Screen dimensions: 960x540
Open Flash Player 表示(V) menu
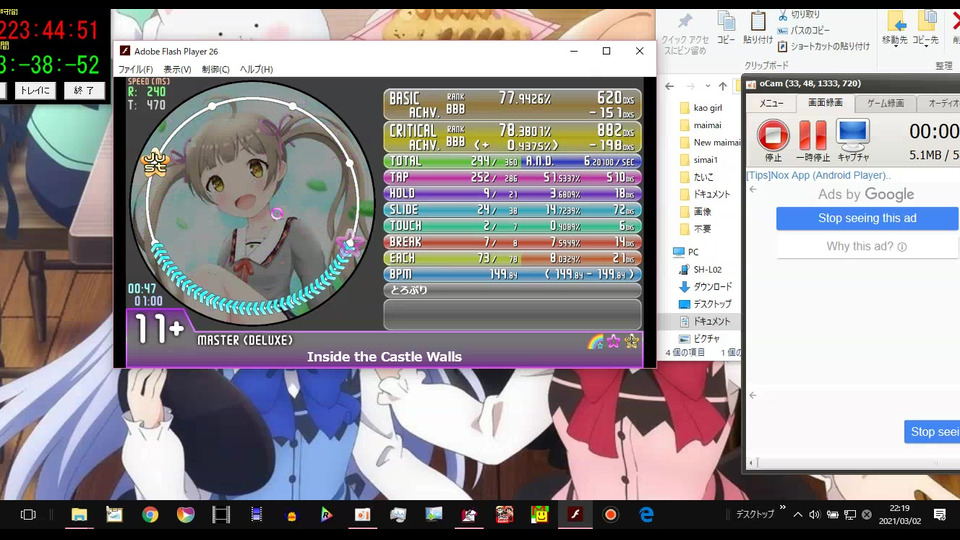point(177,69)
